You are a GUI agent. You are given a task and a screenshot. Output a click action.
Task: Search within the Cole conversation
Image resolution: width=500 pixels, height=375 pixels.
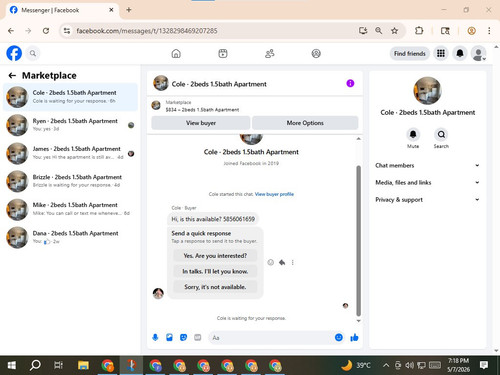coord(441,134)
